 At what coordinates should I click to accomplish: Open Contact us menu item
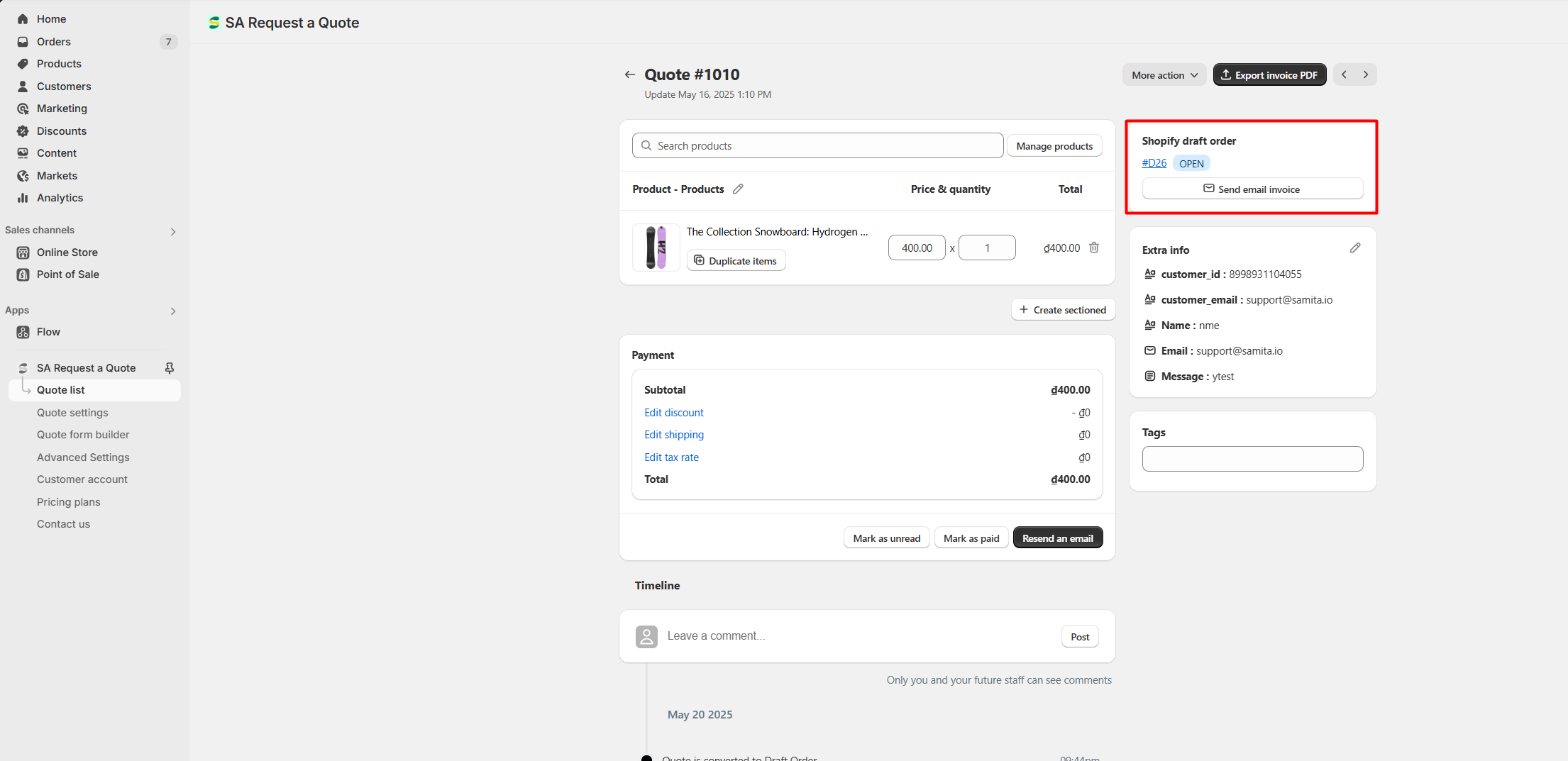point(63,524)
